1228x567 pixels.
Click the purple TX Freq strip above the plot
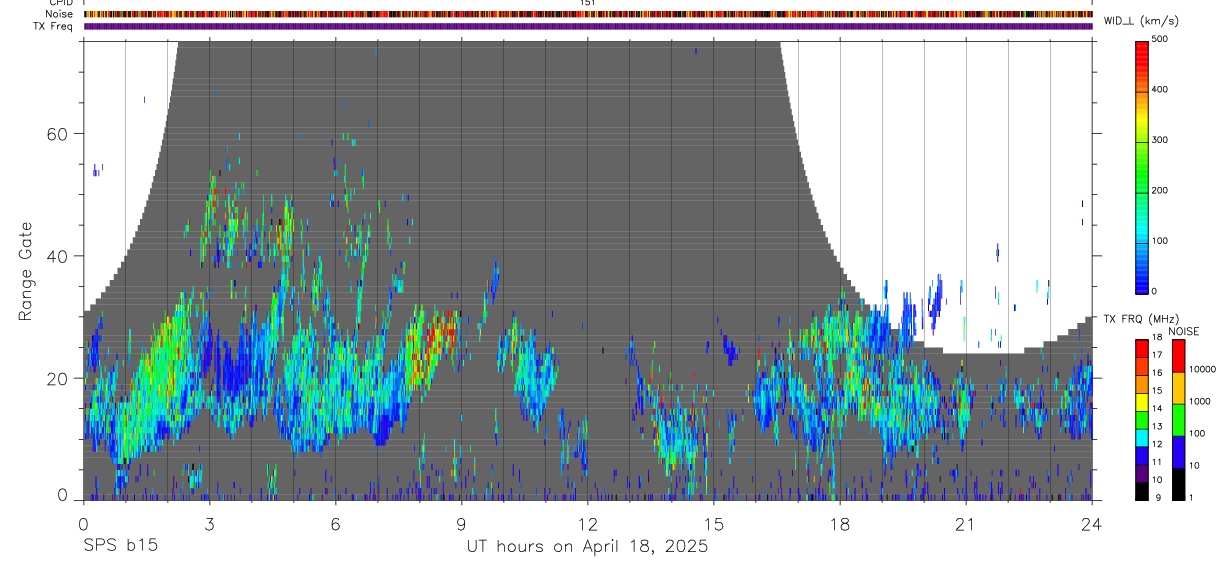[588, 26]
